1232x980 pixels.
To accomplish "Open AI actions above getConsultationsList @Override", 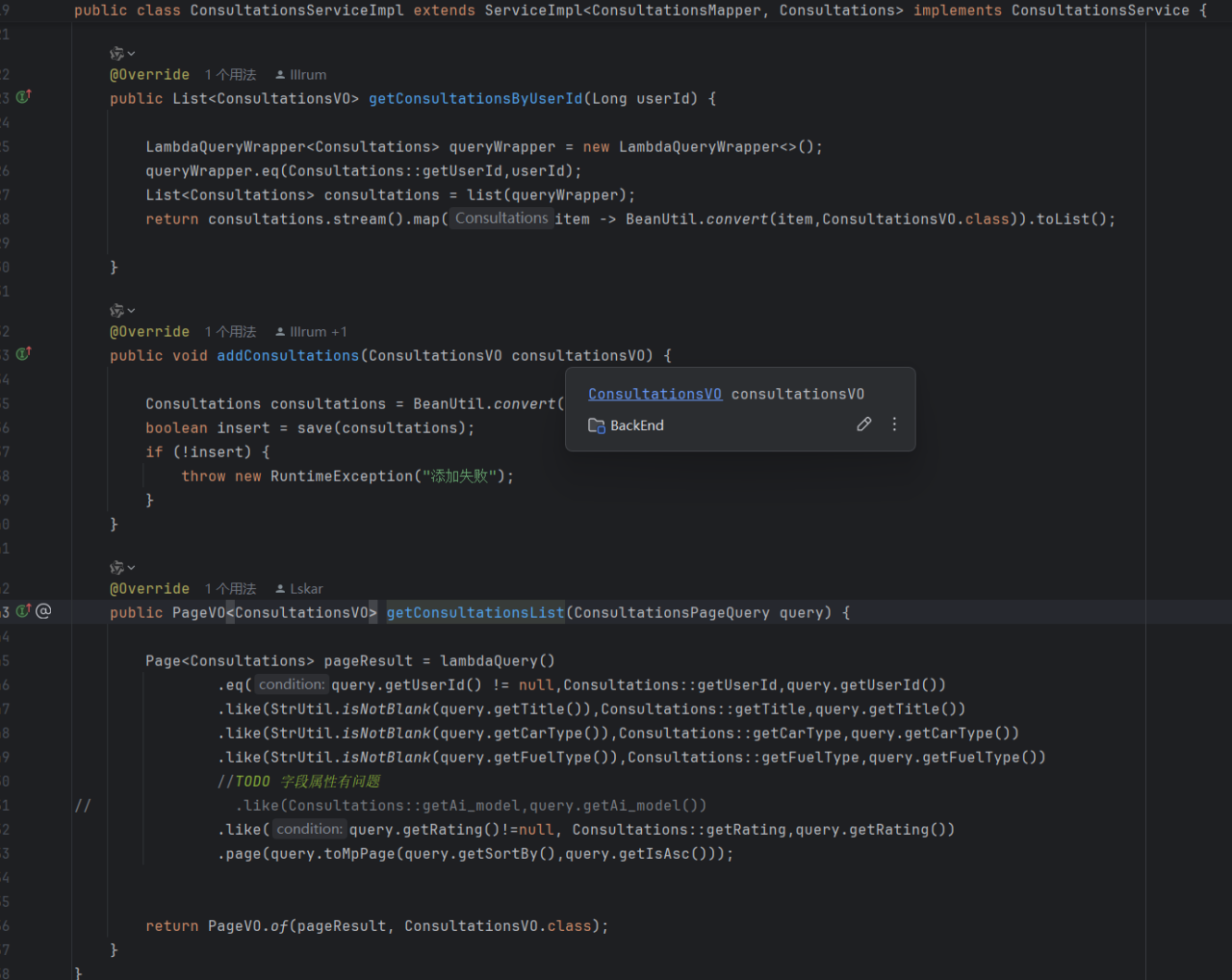I will pos(122,568).
